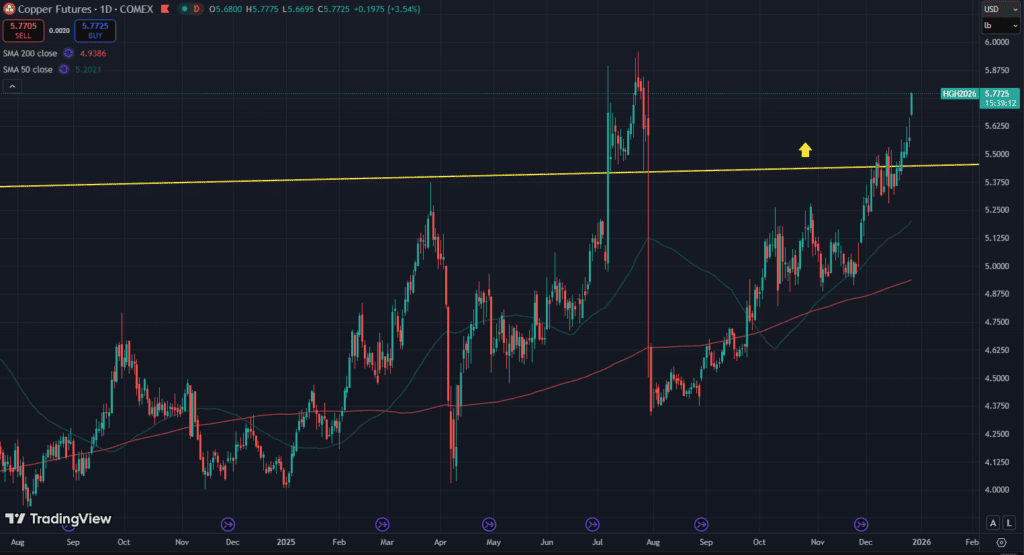
Task: Click the SMA 50 close legend label
Action: [x=26, y=69]
